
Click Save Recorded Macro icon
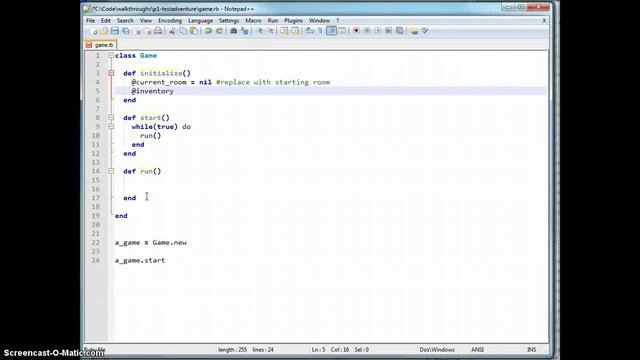click(x=400, y=31)
